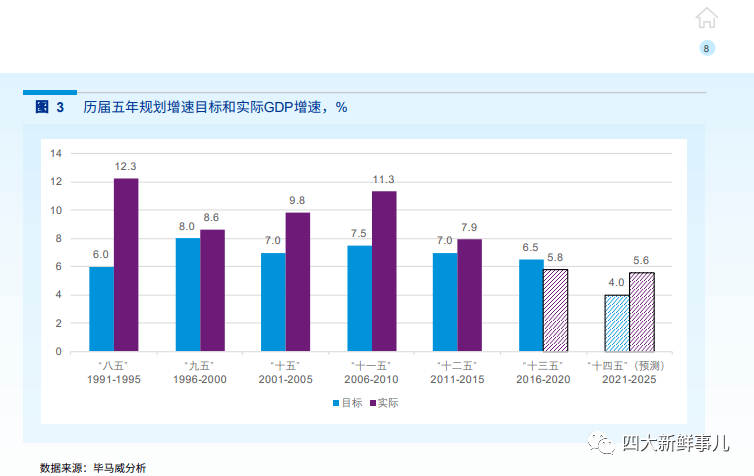
Task: Click the page number 8 badge
Action: pyautogui.click(x=707, y=49)
